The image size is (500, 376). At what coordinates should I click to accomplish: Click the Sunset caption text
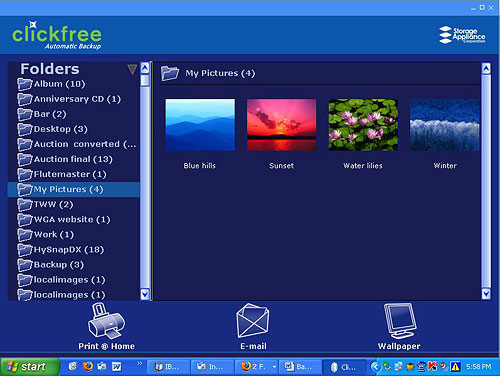282,166
